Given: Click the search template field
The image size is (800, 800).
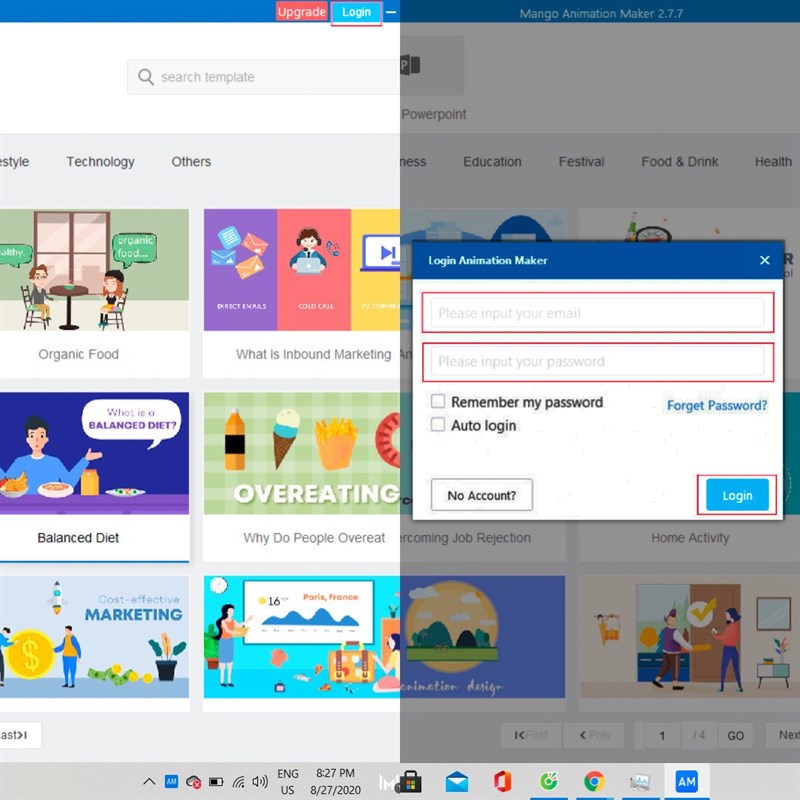Looking at the screenshot, I should click(263, 77).
